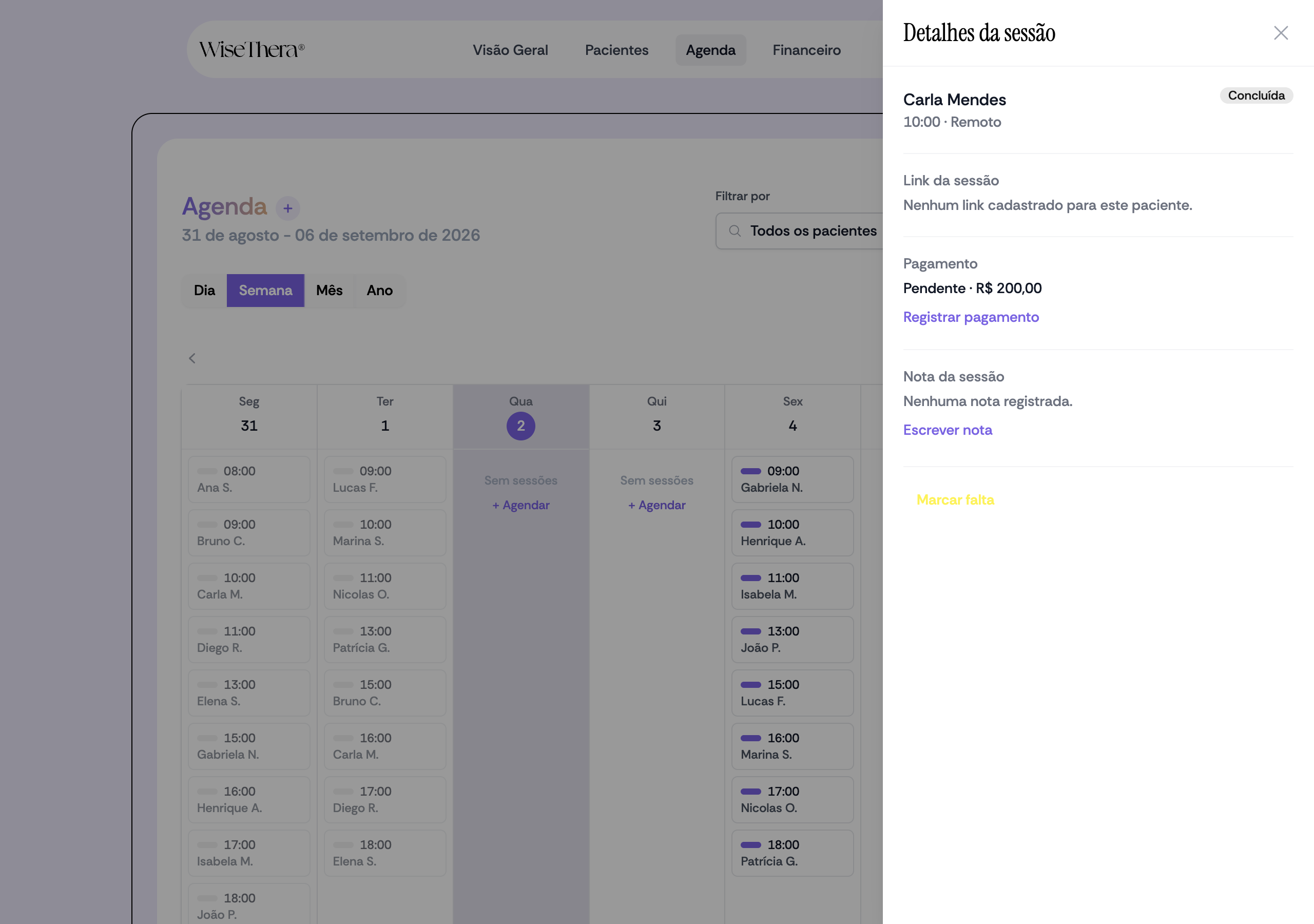Open Friday 18:00 Patrícia G. session
Viewport: 1314px width, 924px height.
click(793, 853)
